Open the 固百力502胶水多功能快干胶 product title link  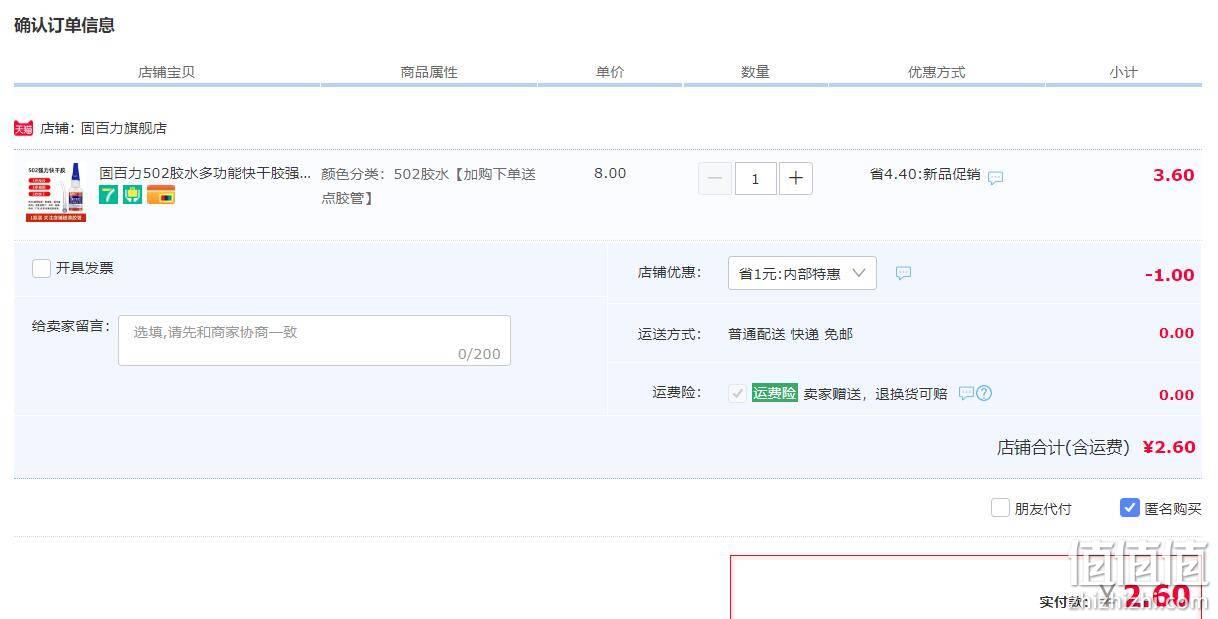(205, 173)
